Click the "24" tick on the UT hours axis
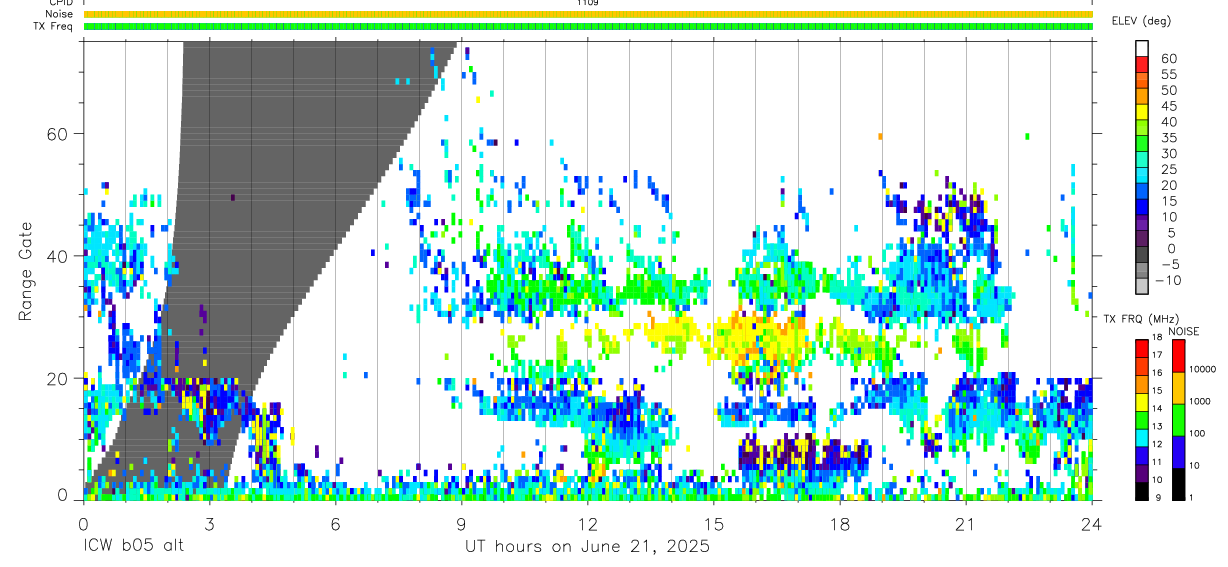1228x567 pixels. [x=1091, y=524]
